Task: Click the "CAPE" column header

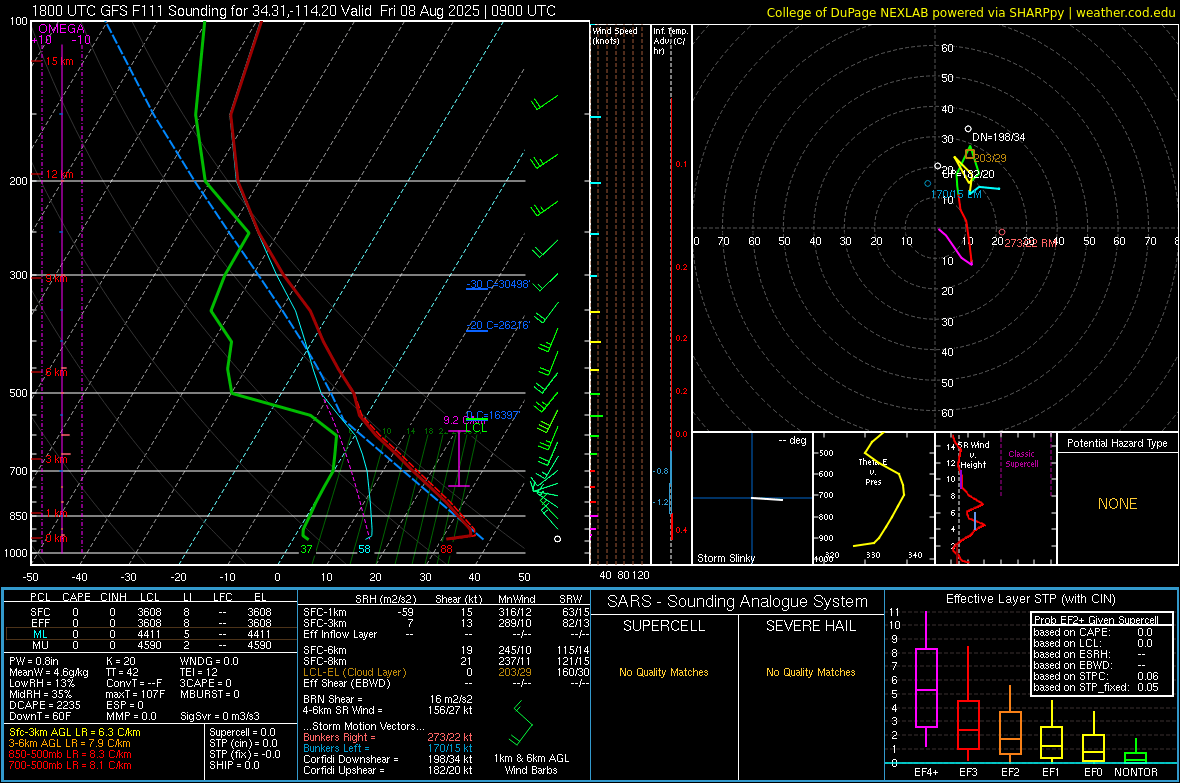Action: [76, 597]
